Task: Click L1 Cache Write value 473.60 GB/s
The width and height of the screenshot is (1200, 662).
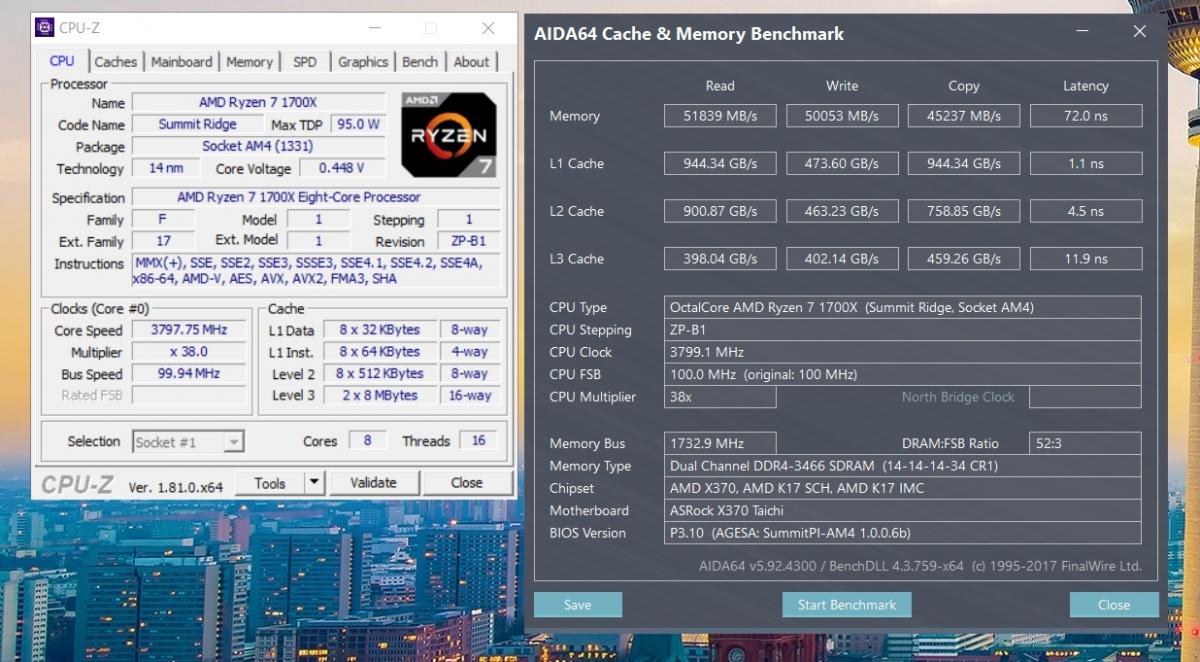Action: coord(842,163)
